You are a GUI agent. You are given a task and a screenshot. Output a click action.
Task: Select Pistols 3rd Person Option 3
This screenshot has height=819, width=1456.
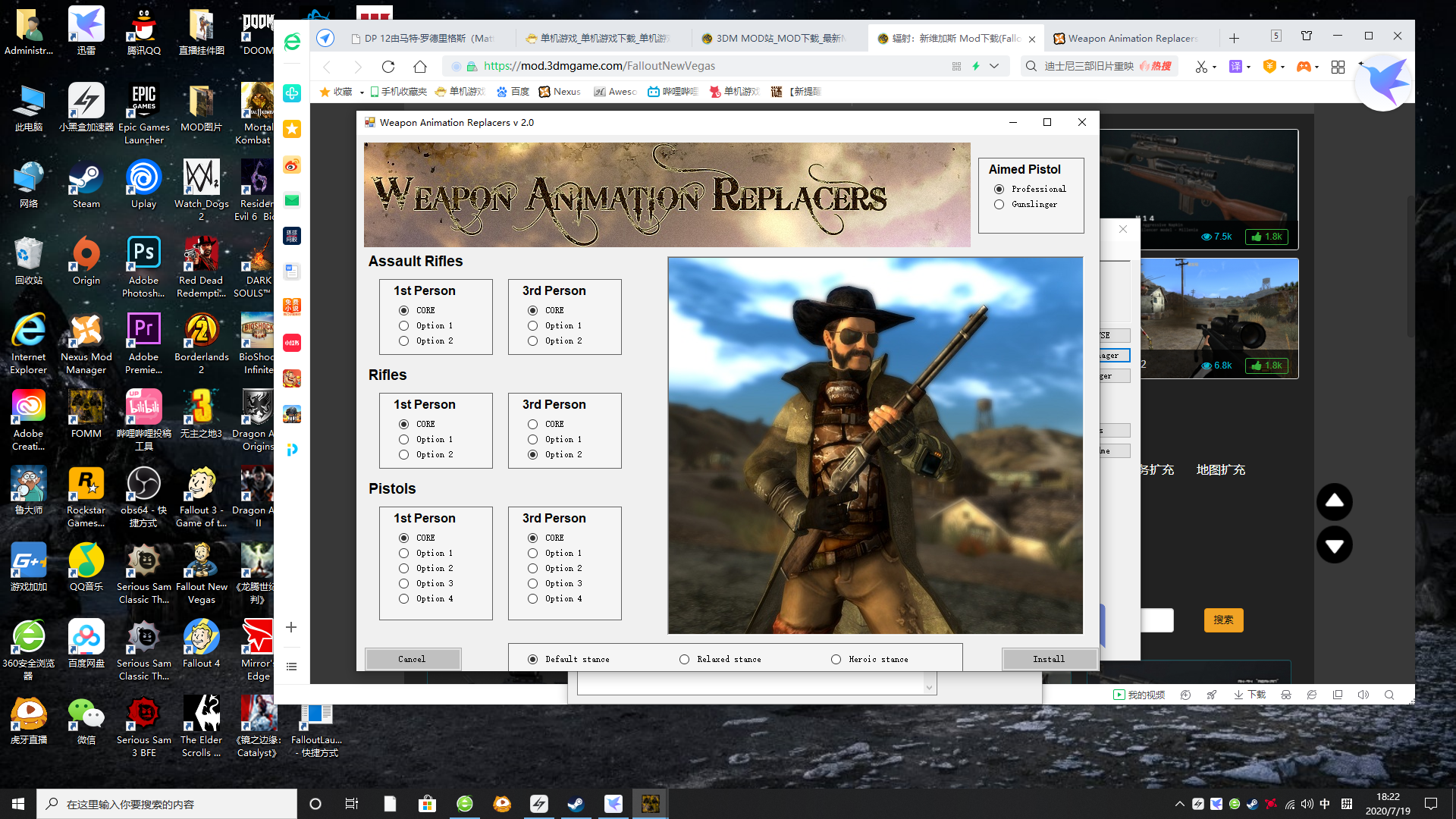(532, 584)
